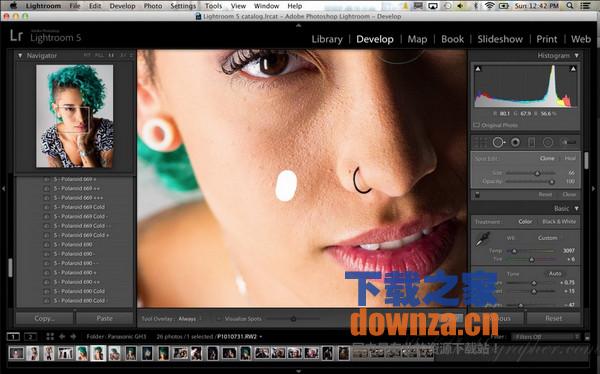Collapse the top module picker panel
This screenshot has width=600, height=374.
[298, 25]
